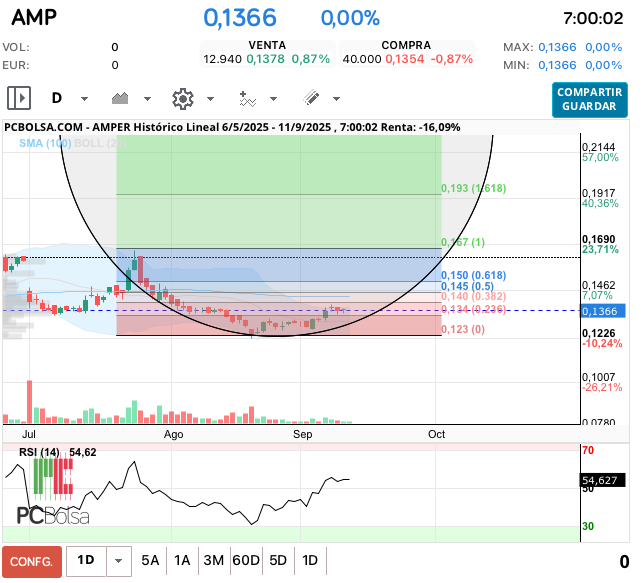The image size is (643, 583).
Task: Select the D daily interval label
Action: tap(57, 98)
